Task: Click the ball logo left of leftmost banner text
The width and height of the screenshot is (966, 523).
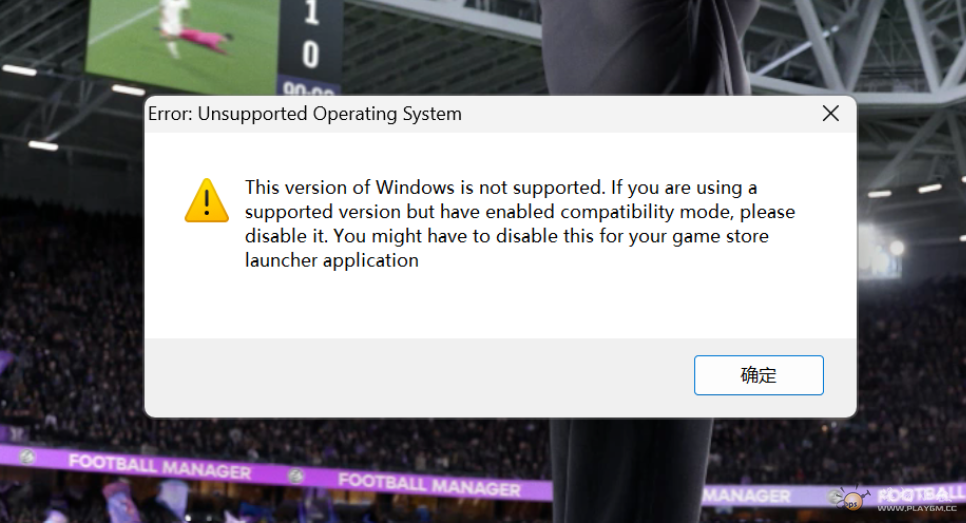Action: pos(27,456)
